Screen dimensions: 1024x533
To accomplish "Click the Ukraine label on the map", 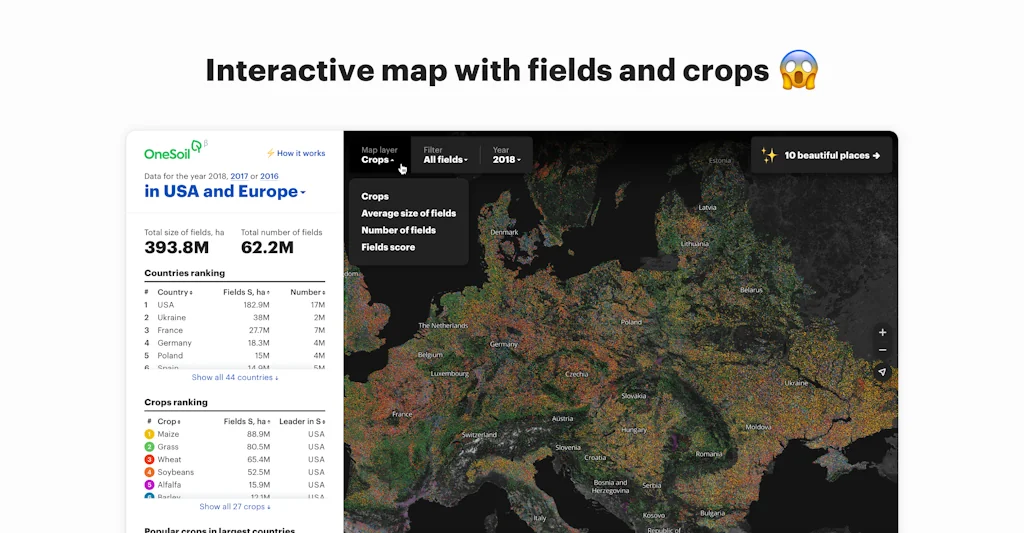I will (x=796, y=383).
